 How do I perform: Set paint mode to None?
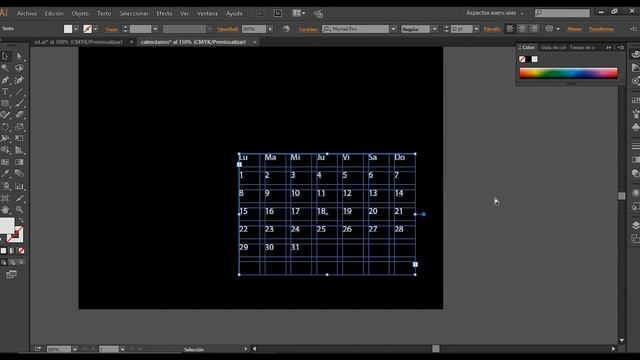tap(21, 251)
